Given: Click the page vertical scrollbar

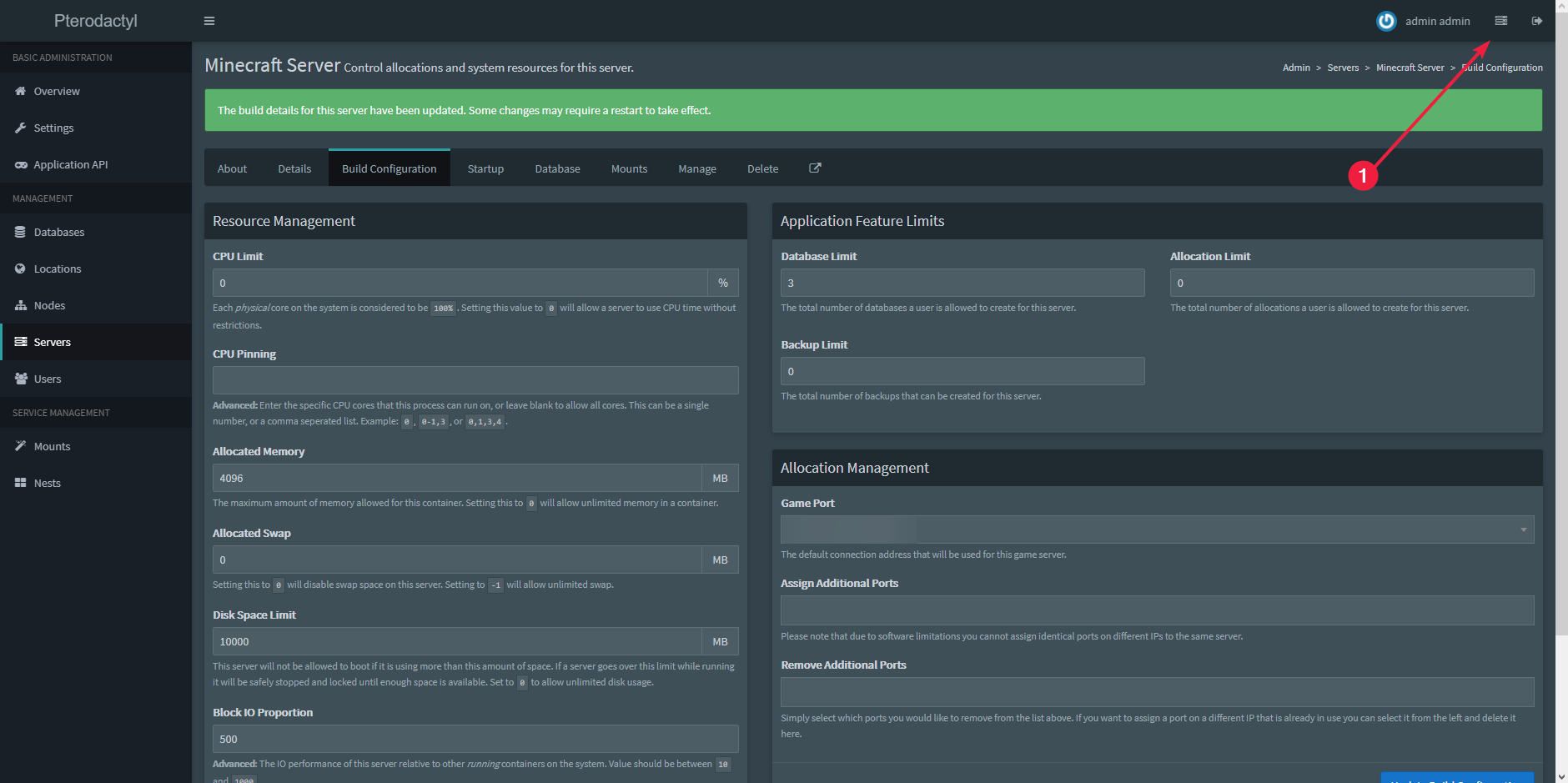Looking at the screenshot, I should coord(1561,325).
